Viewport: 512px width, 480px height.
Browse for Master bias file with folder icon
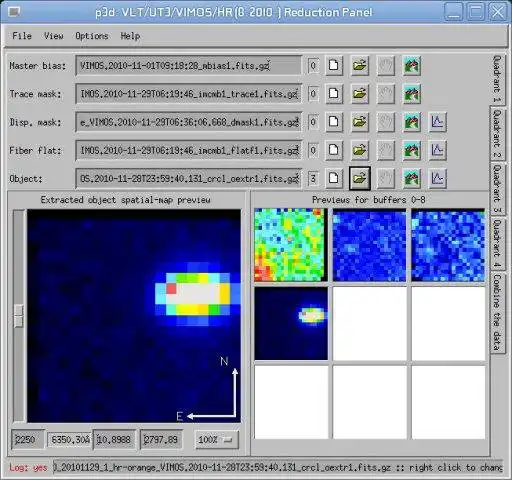click(360, 65)
